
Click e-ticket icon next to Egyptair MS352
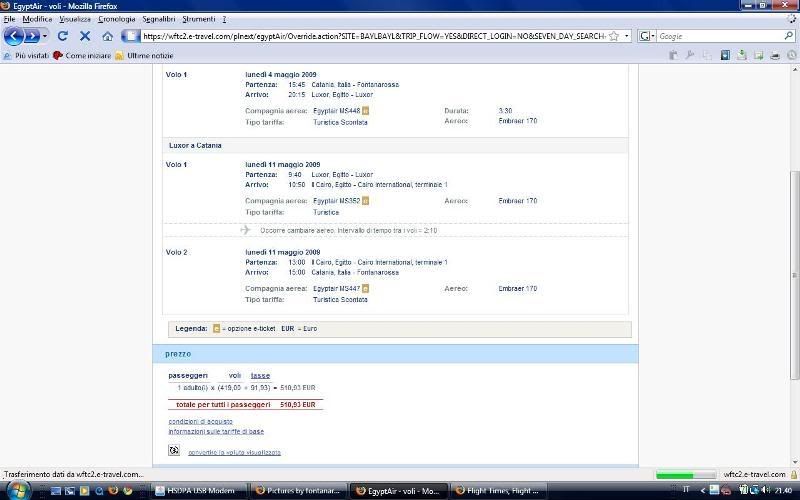365,201
